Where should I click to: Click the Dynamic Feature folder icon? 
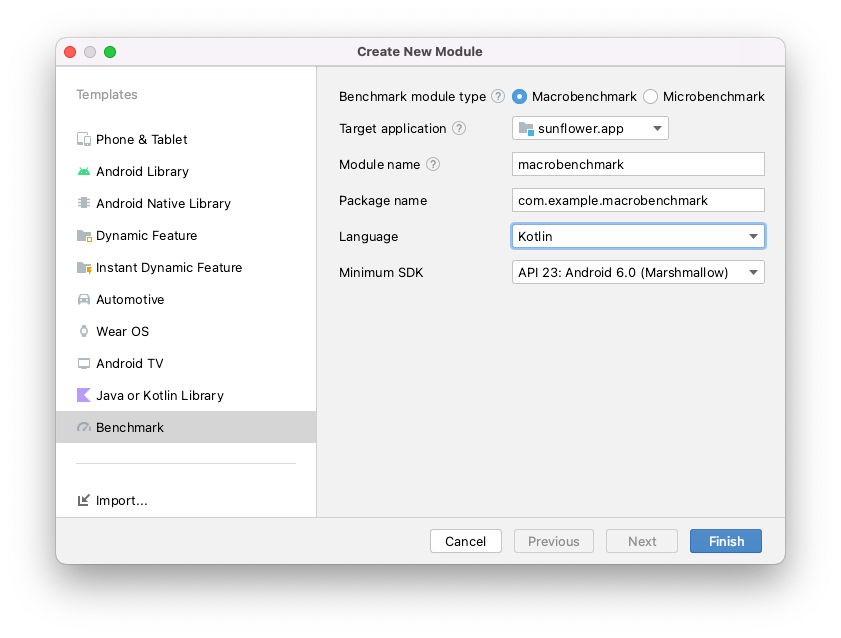84,235
